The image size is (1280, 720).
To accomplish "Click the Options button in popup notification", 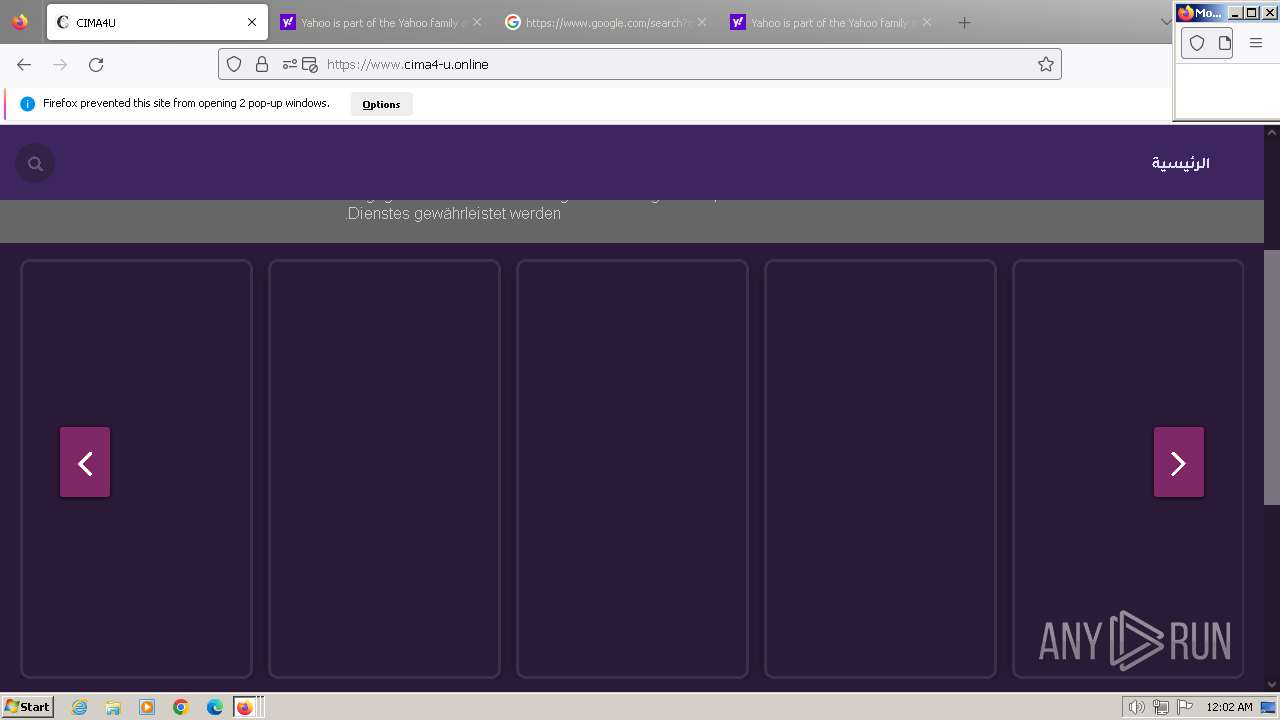I will [381, 104].
